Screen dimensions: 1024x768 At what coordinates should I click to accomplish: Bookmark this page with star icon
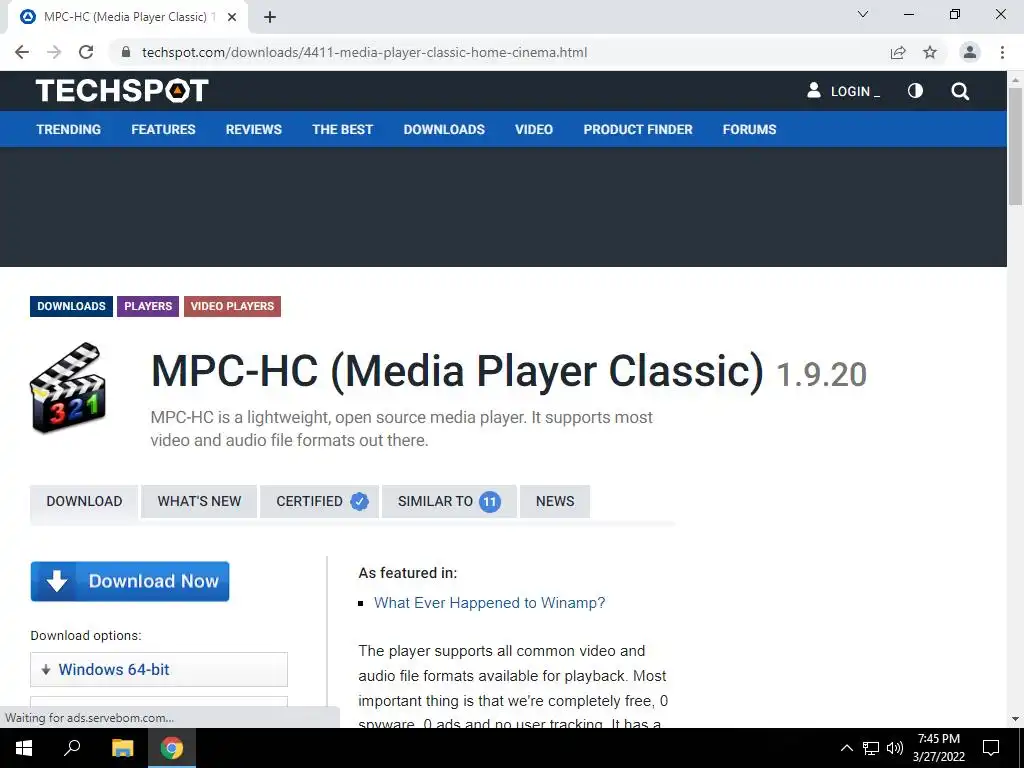point(930,52)
